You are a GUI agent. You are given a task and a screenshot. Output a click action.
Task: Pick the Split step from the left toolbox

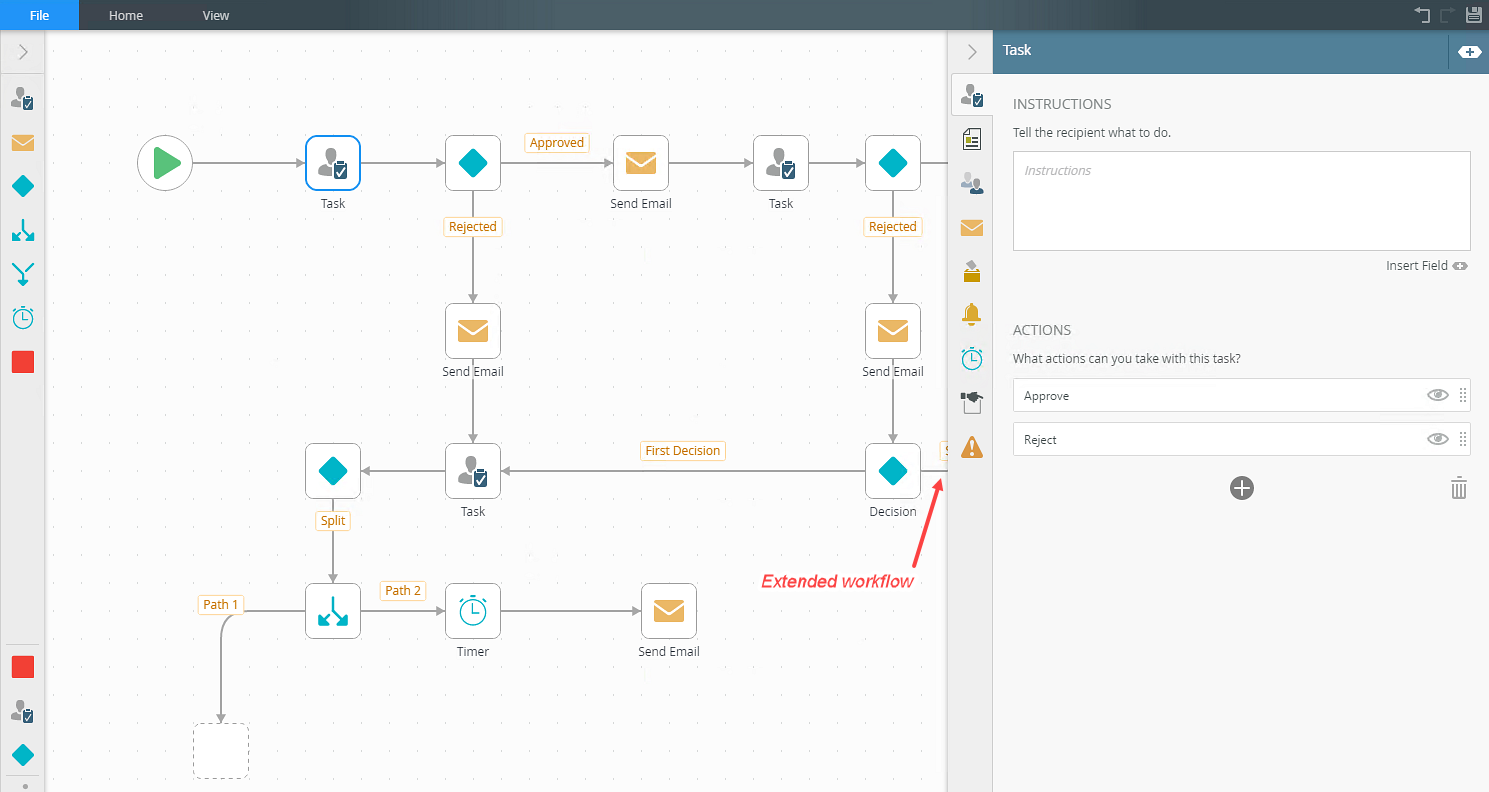click(x=22, y=230)
